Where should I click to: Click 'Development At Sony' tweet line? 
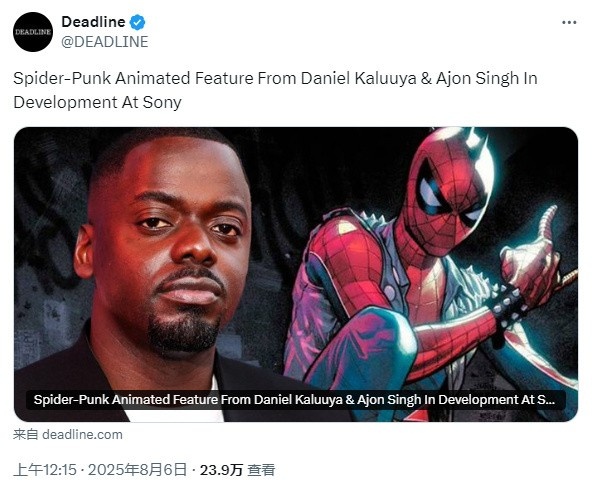[97, 102]
